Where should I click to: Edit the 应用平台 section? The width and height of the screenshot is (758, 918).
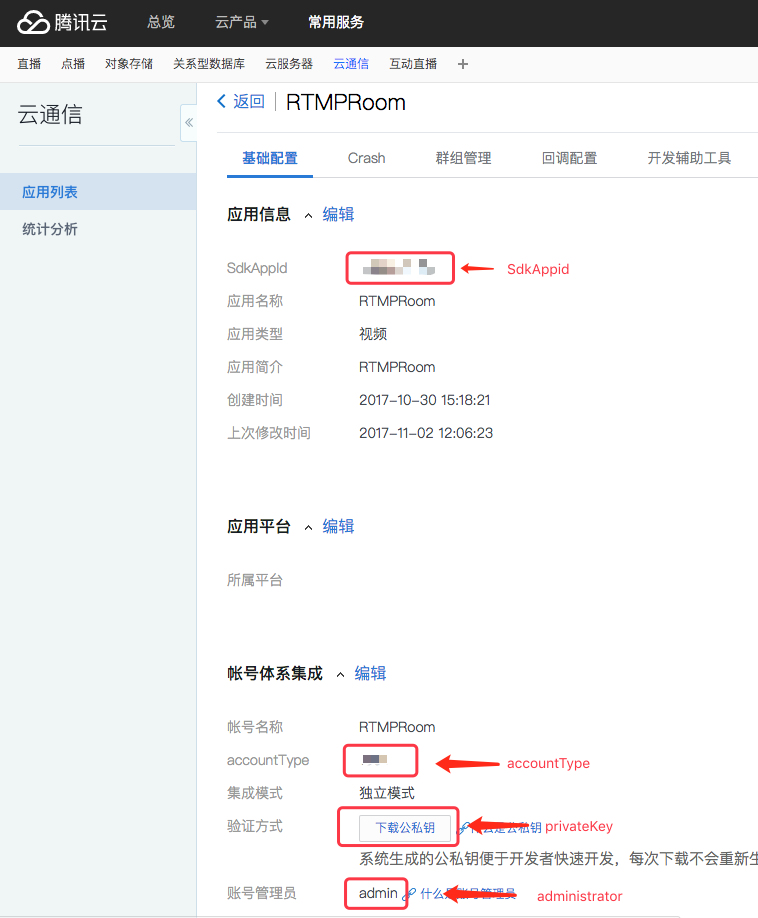click(338, 526)
